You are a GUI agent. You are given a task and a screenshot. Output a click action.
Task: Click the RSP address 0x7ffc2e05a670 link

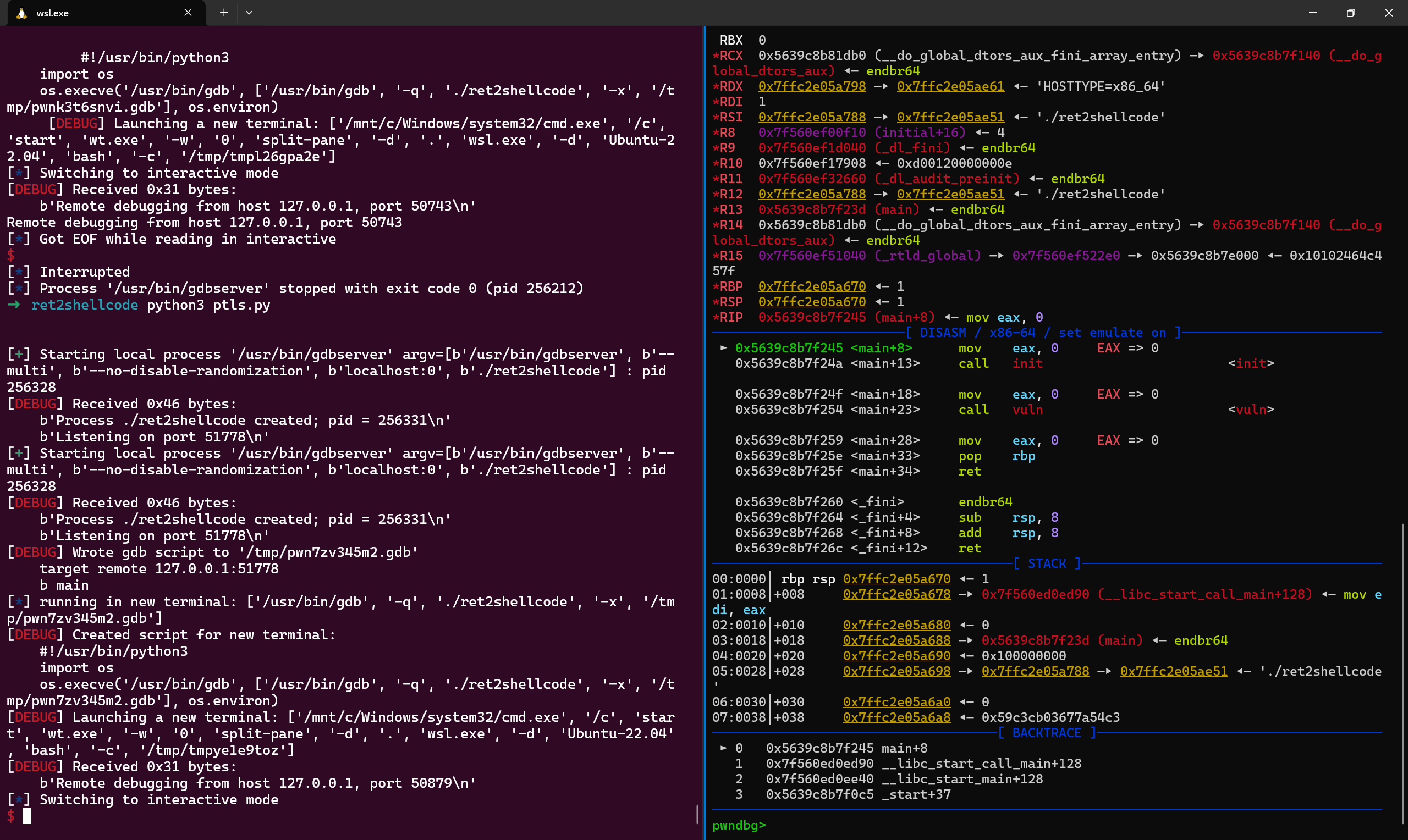pyautogui.click(x=811, y=302)
